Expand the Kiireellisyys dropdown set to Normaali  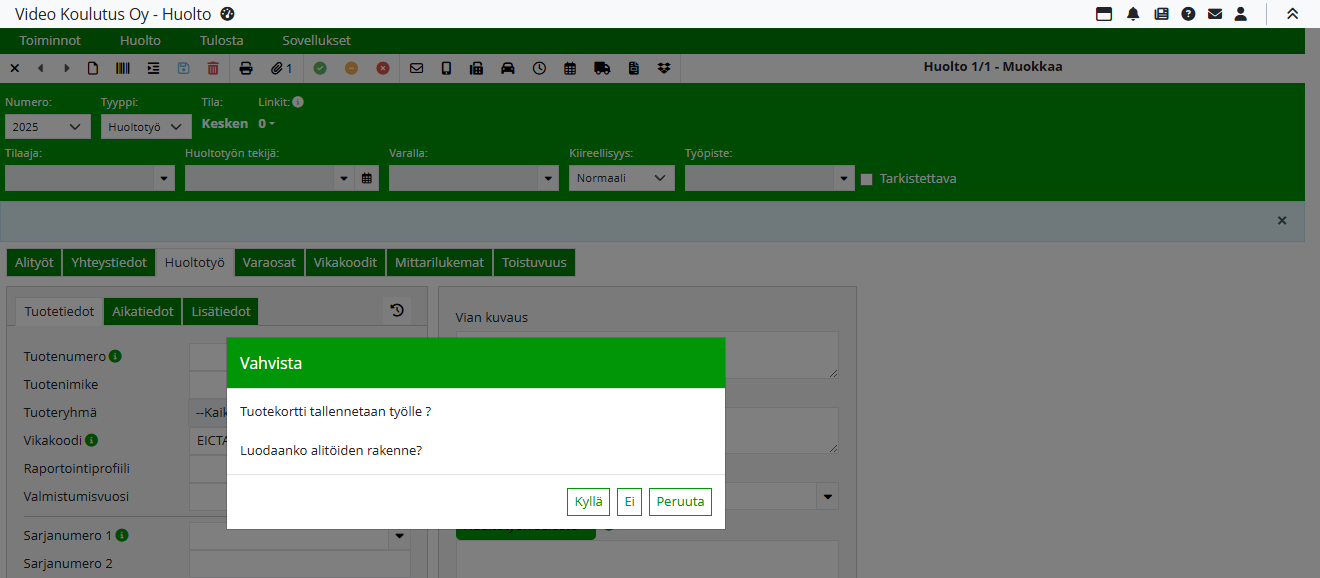coord(621,178)
